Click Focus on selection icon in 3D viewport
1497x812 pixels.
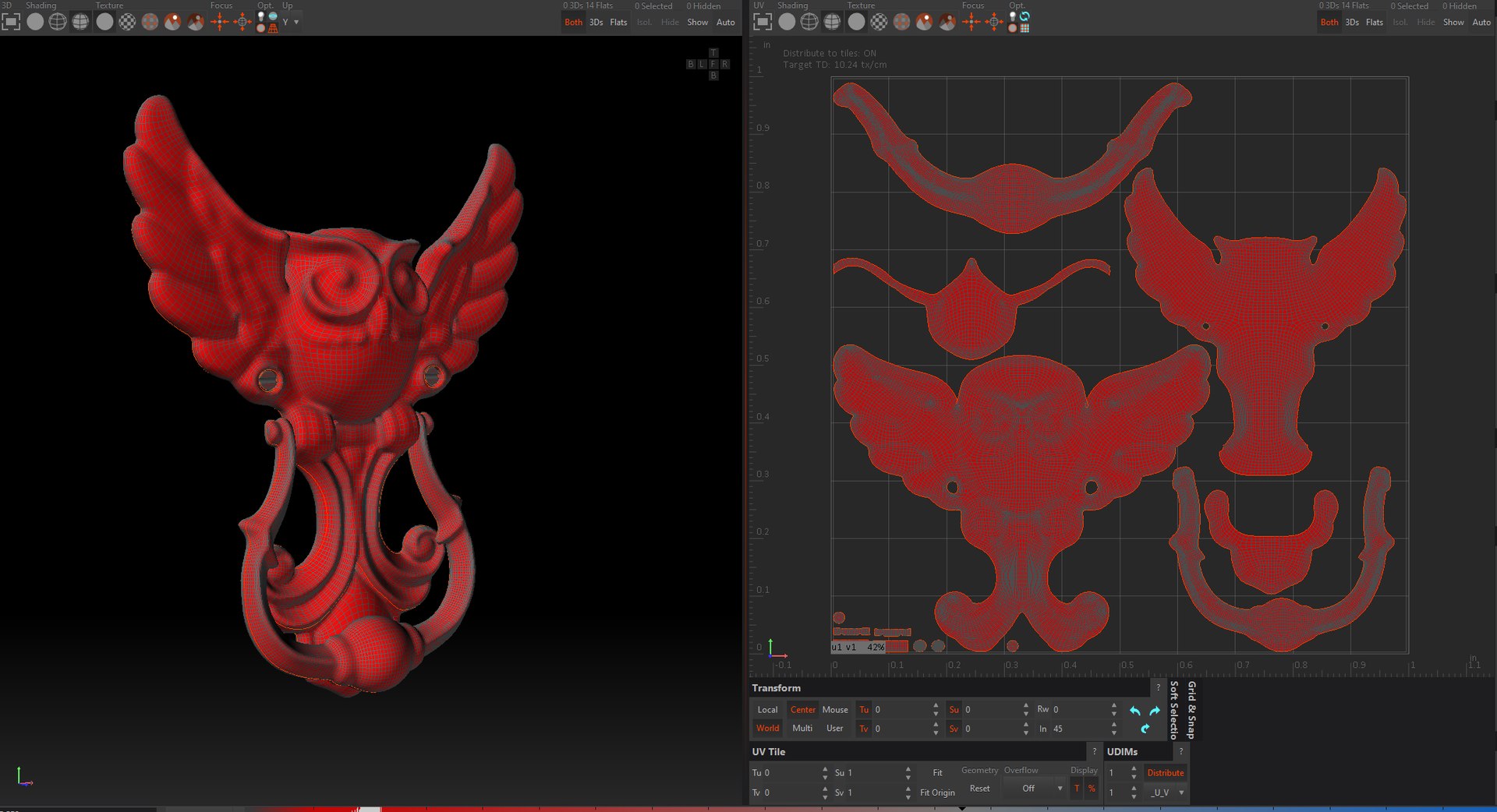point(220,22)
